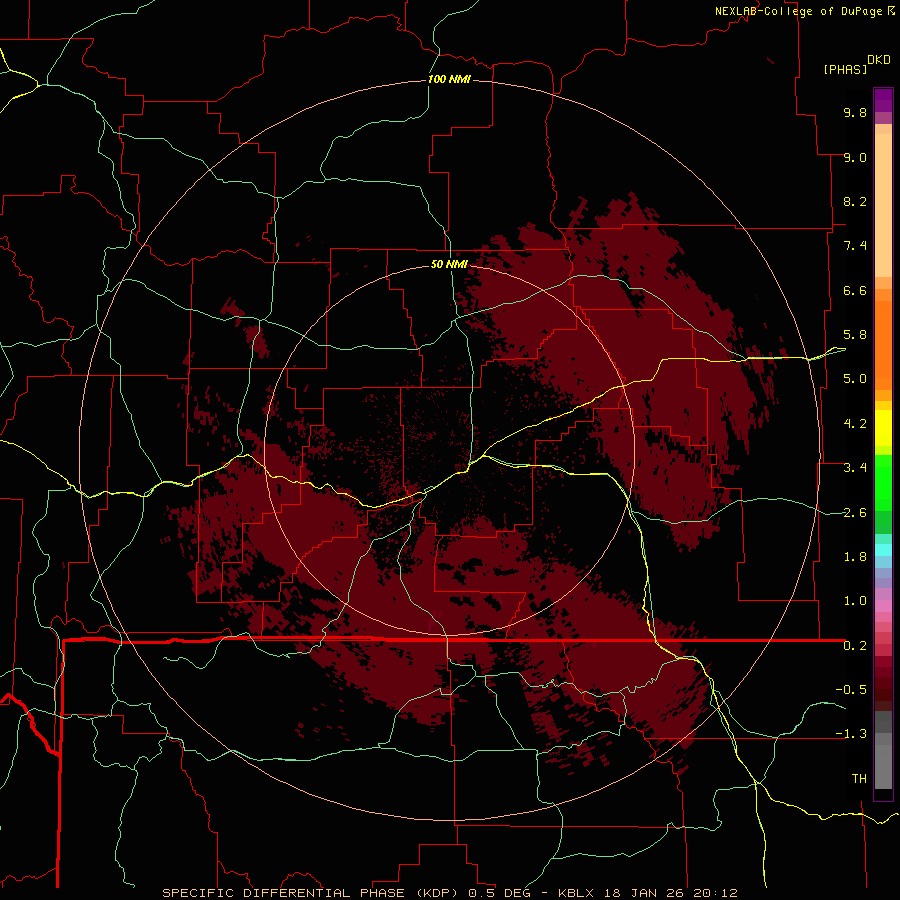This screenshot has height=900, width=900.
Task: Click the 0.2 scale value
Action: (855, 646)
